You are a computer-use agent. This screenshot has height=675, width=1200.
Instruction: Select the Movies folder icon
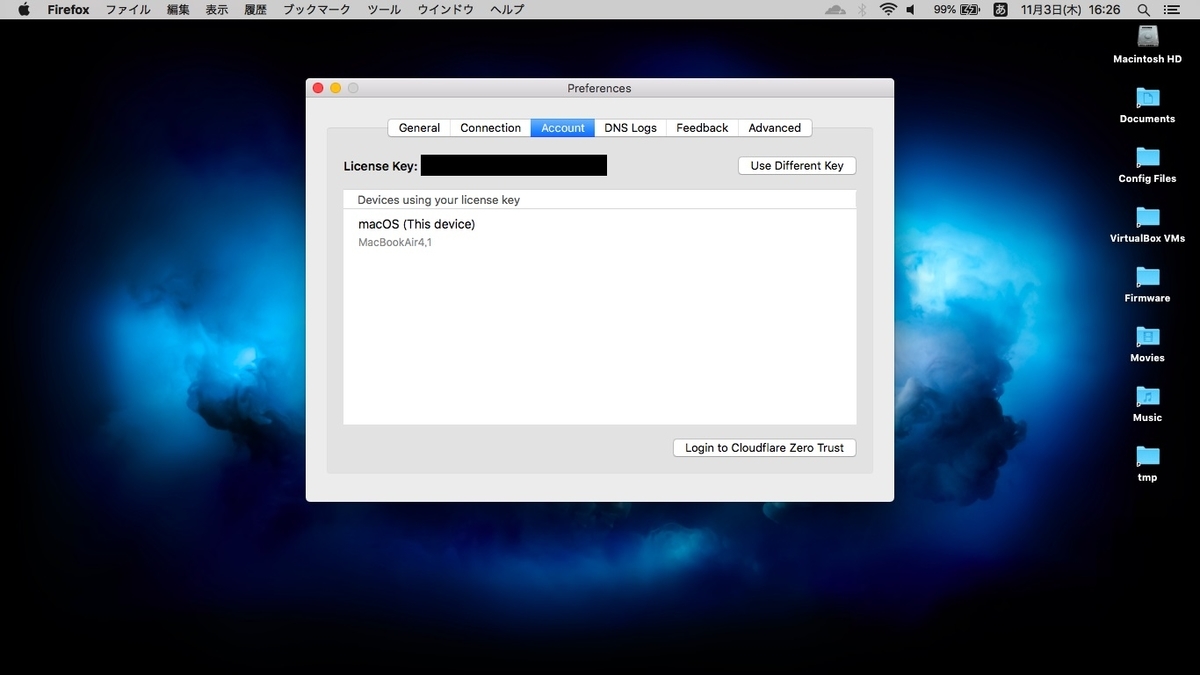1147,336
